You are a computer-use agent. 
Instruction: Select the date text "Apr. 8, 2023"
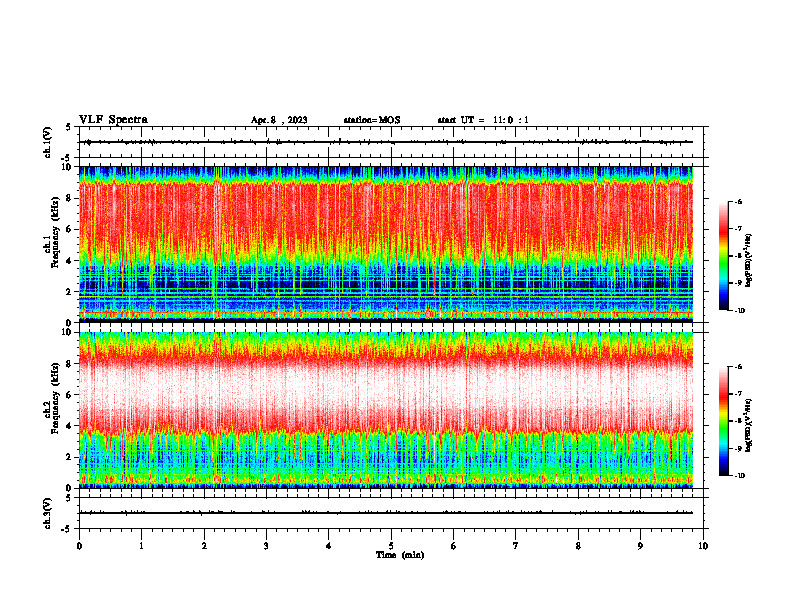[x=279, y=120]
